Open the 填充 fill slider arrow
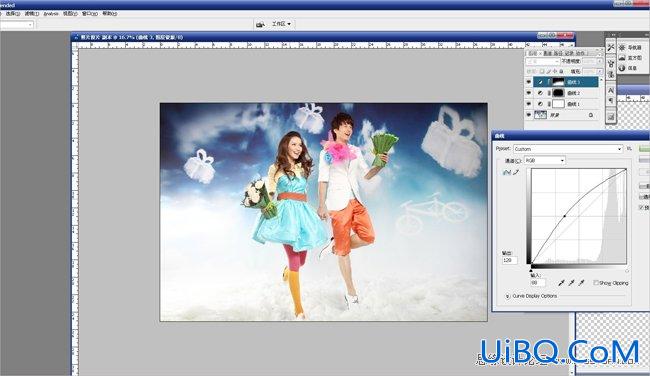 tap(599, 72)
